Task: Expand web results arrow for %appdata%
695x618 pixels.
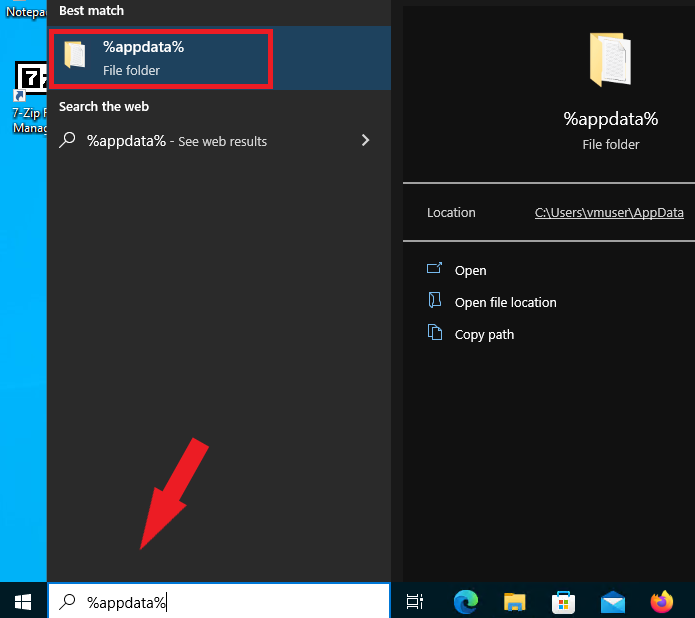Action: pos(365,141)
